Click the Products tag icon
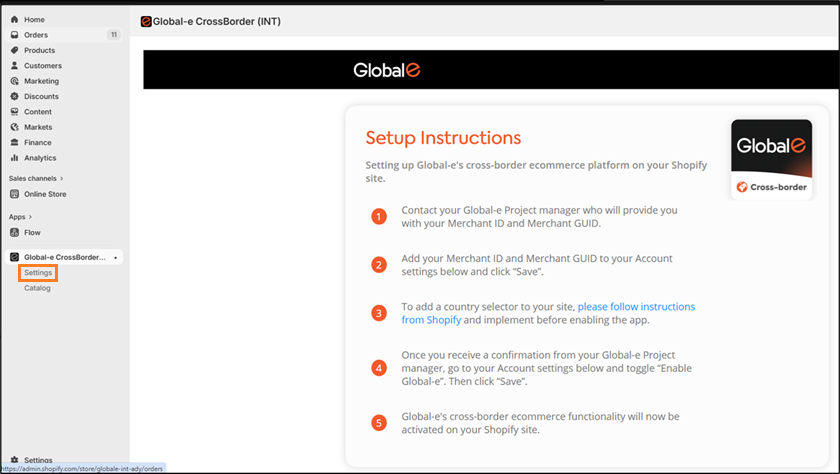The image size is (840, 474). (14, 50)
